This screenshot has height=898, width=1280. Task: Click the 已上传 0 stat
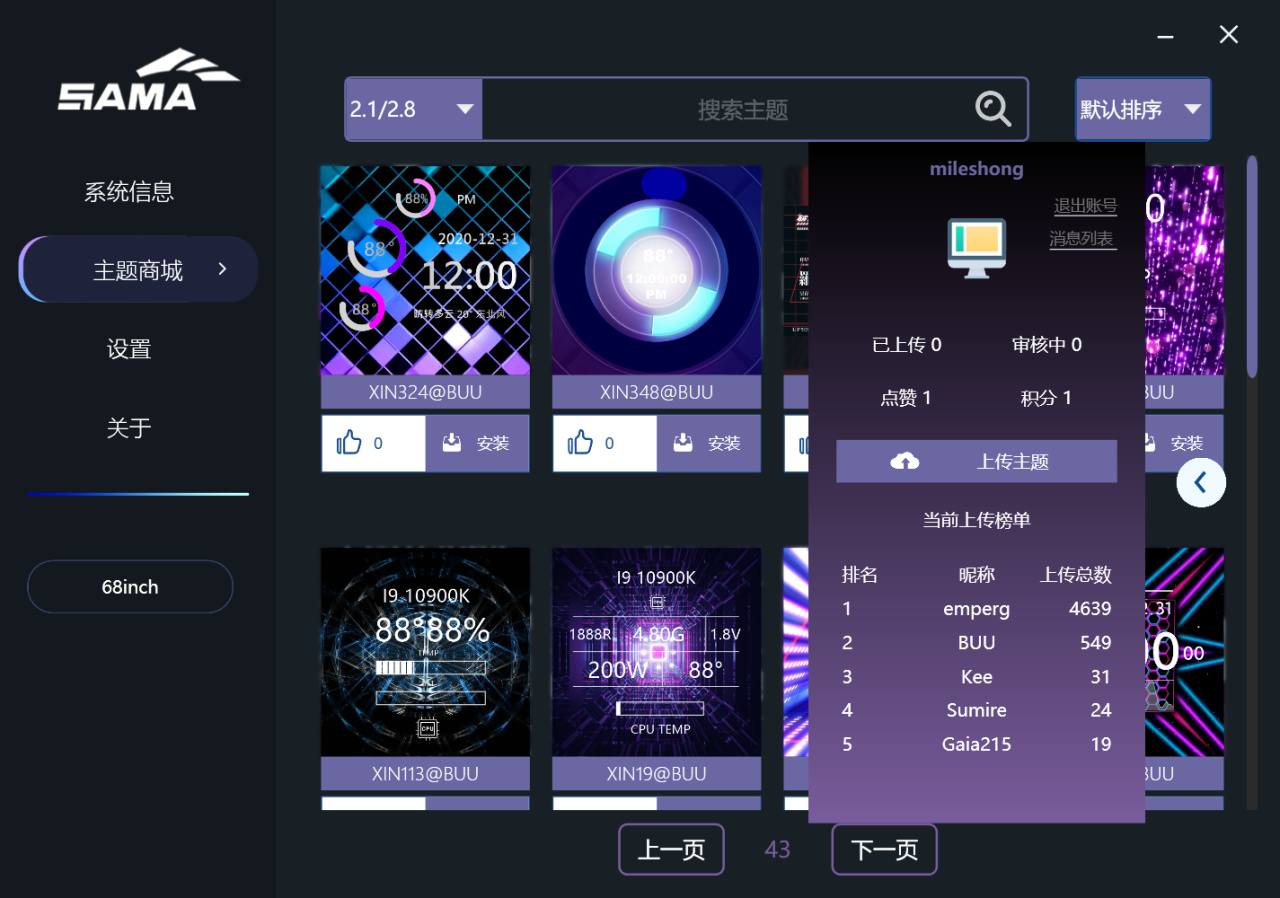[907, 345]
